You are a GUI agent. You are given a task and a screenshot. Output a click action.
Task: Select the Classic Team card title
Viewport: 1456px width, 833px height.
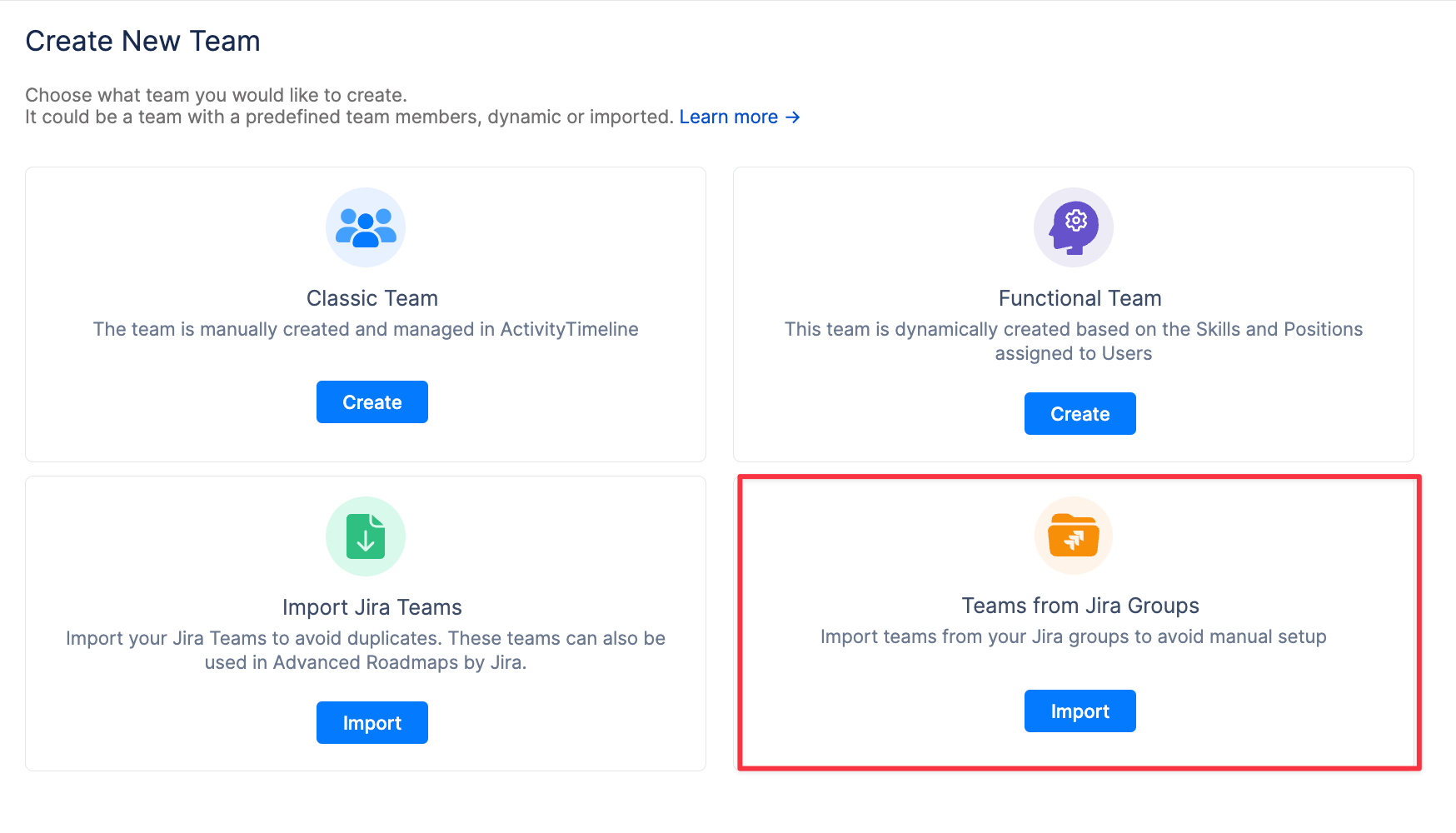[371, 298]
